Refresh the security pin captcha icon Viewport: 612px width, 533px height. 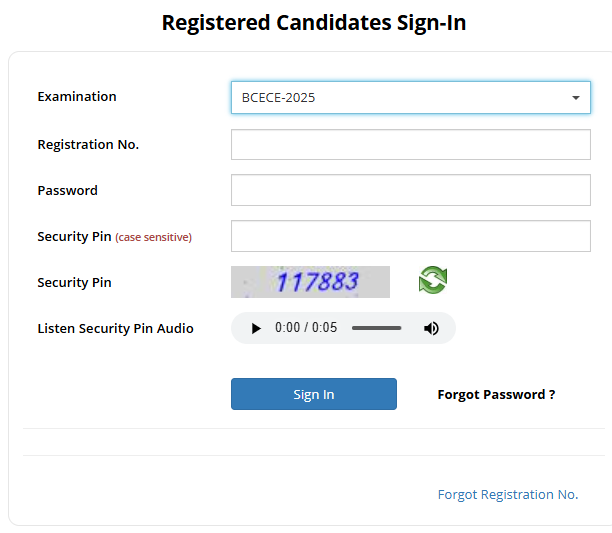point(432,280)
